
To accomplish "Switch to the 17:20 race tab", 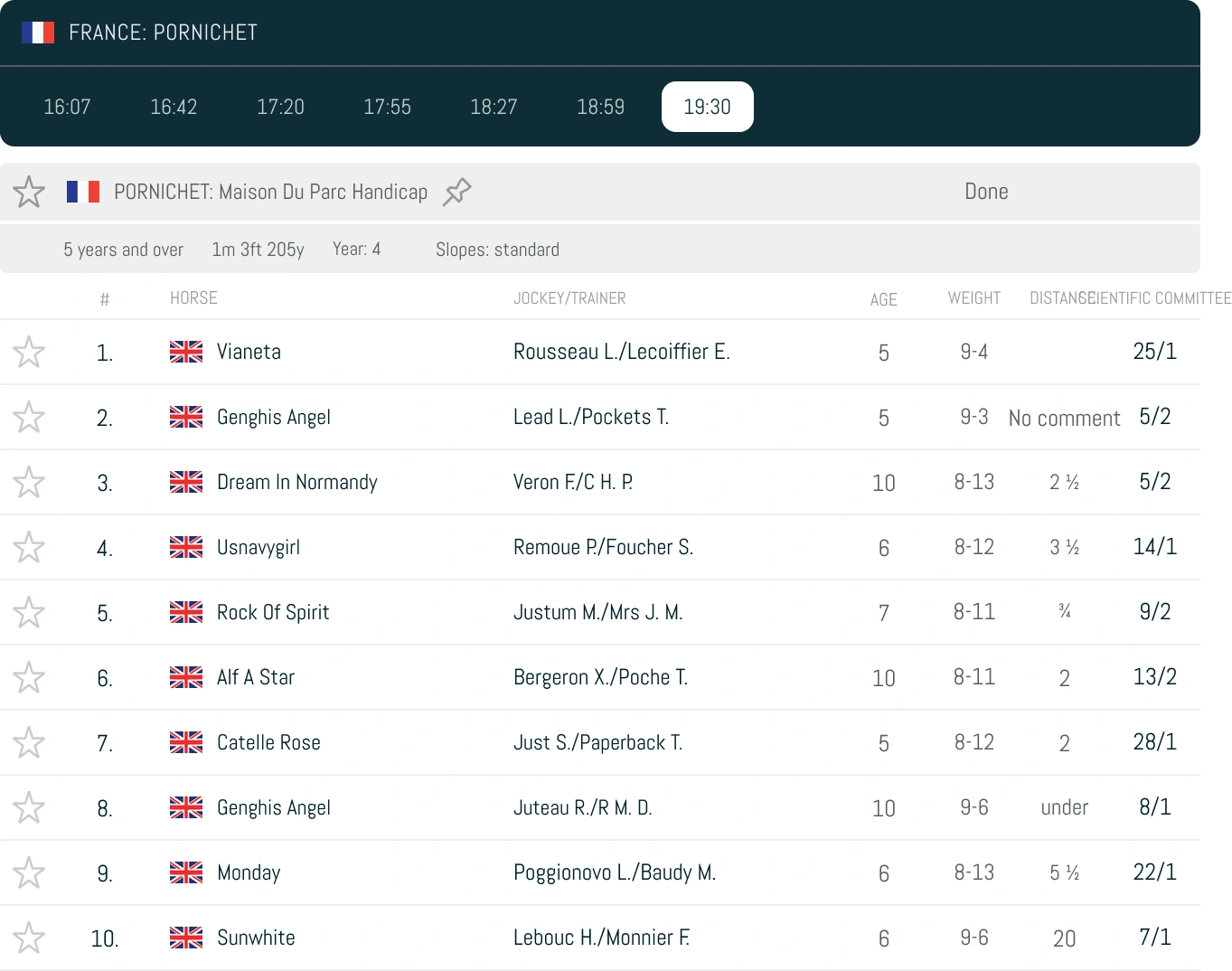I will pos(280,107).
